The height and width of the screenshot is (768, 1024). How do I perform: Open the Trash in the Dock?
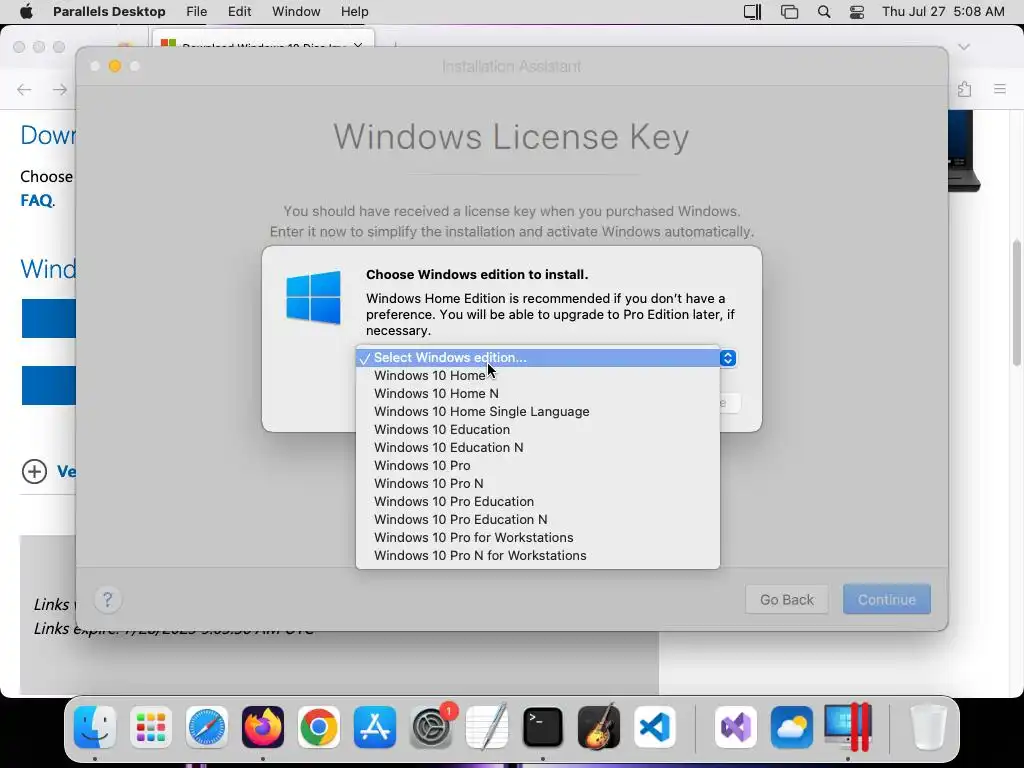(928, 727)
